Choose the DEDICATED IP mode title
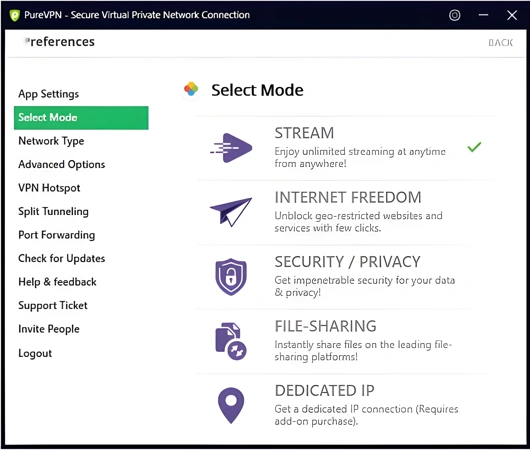 click(x=324, y=390)
